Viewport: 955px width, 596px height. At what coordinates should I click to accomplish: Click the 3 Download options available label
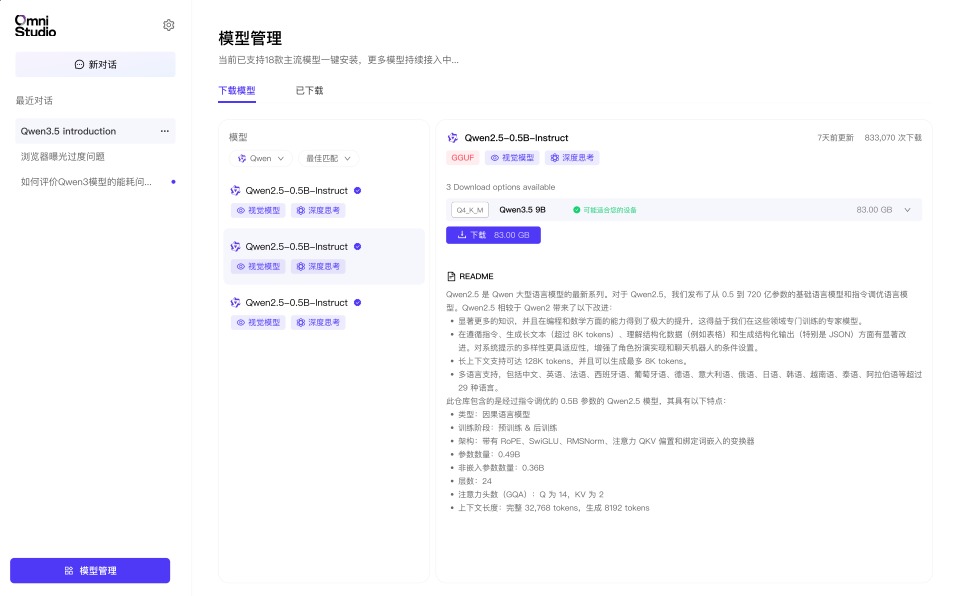501,187
